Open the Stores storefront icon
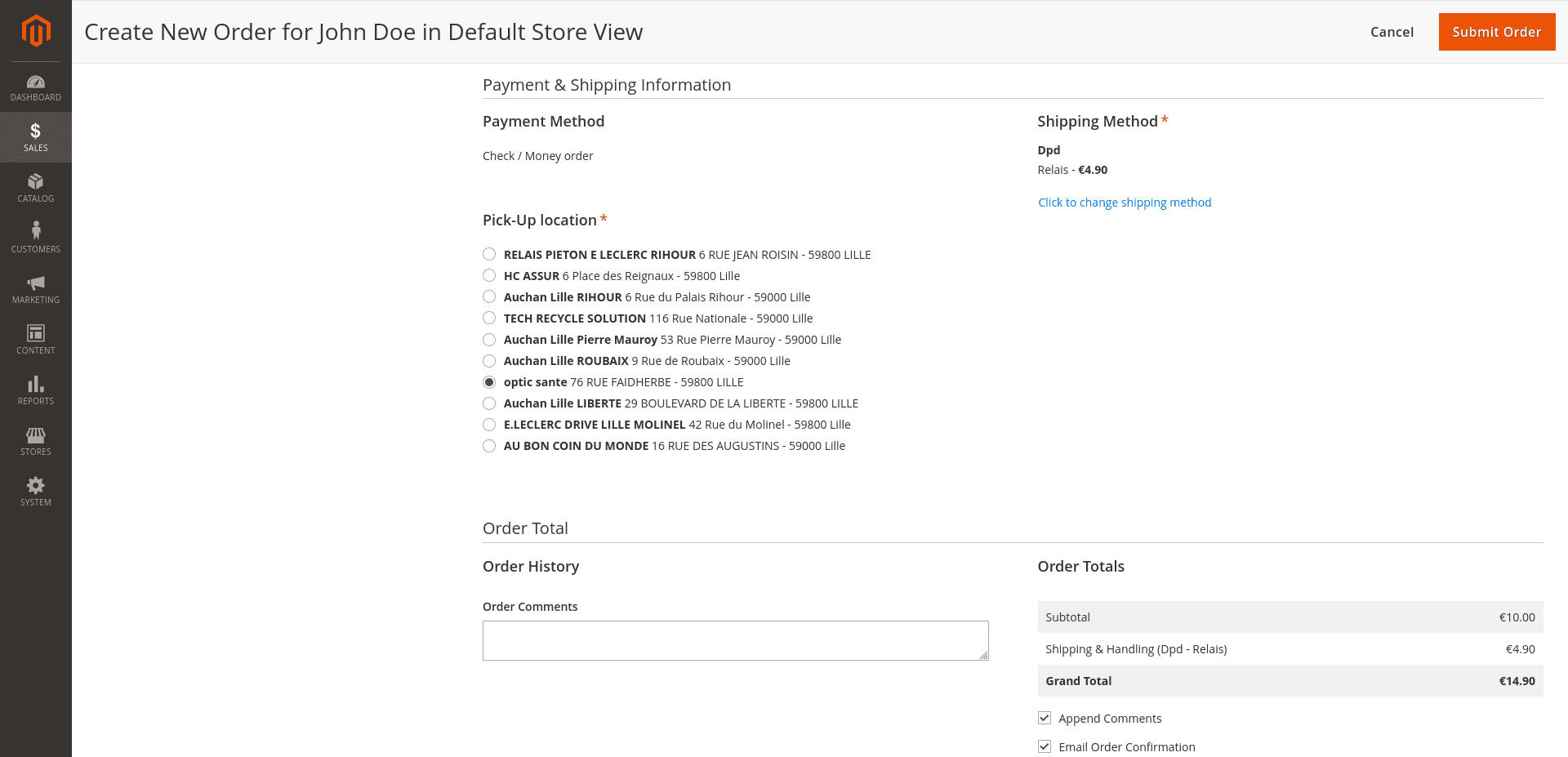1568x757 pixels. tap(36, 434)
